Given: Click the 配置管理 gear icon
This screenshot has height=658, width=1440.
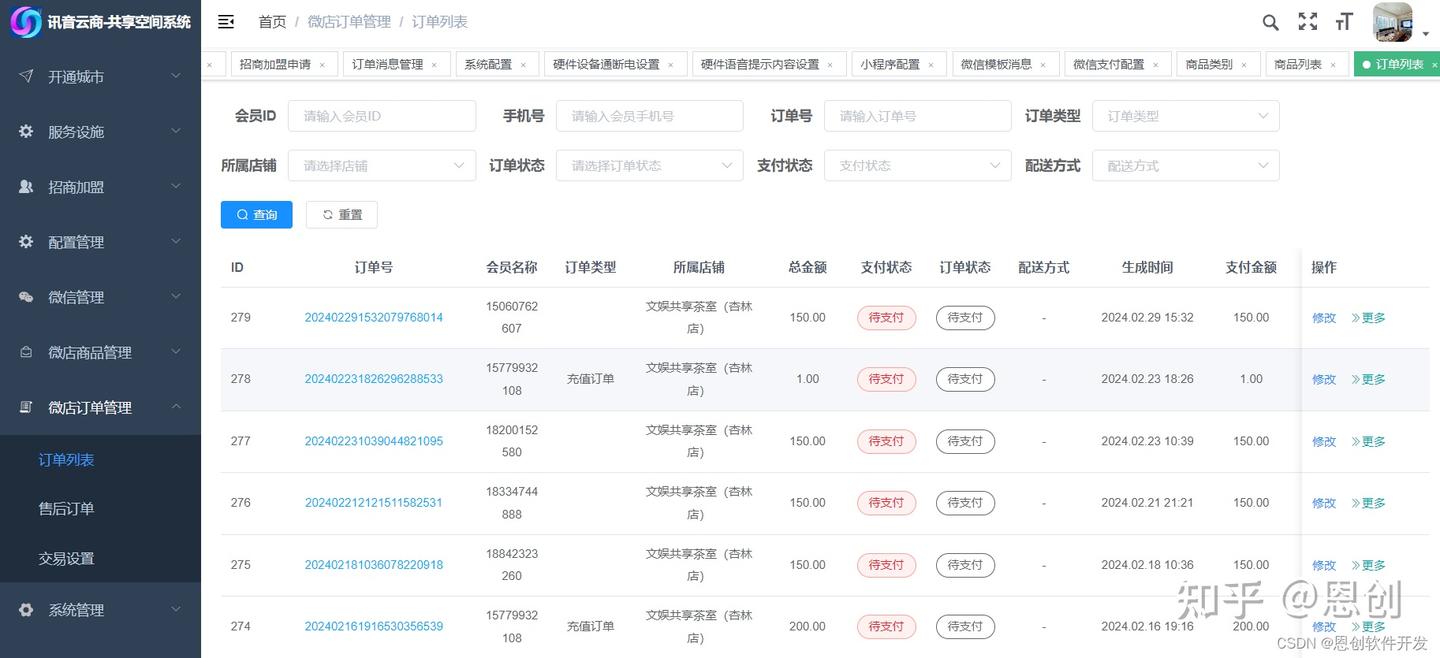Looking at the screenshot, I should pyautogui.click(x=27, y=242).
